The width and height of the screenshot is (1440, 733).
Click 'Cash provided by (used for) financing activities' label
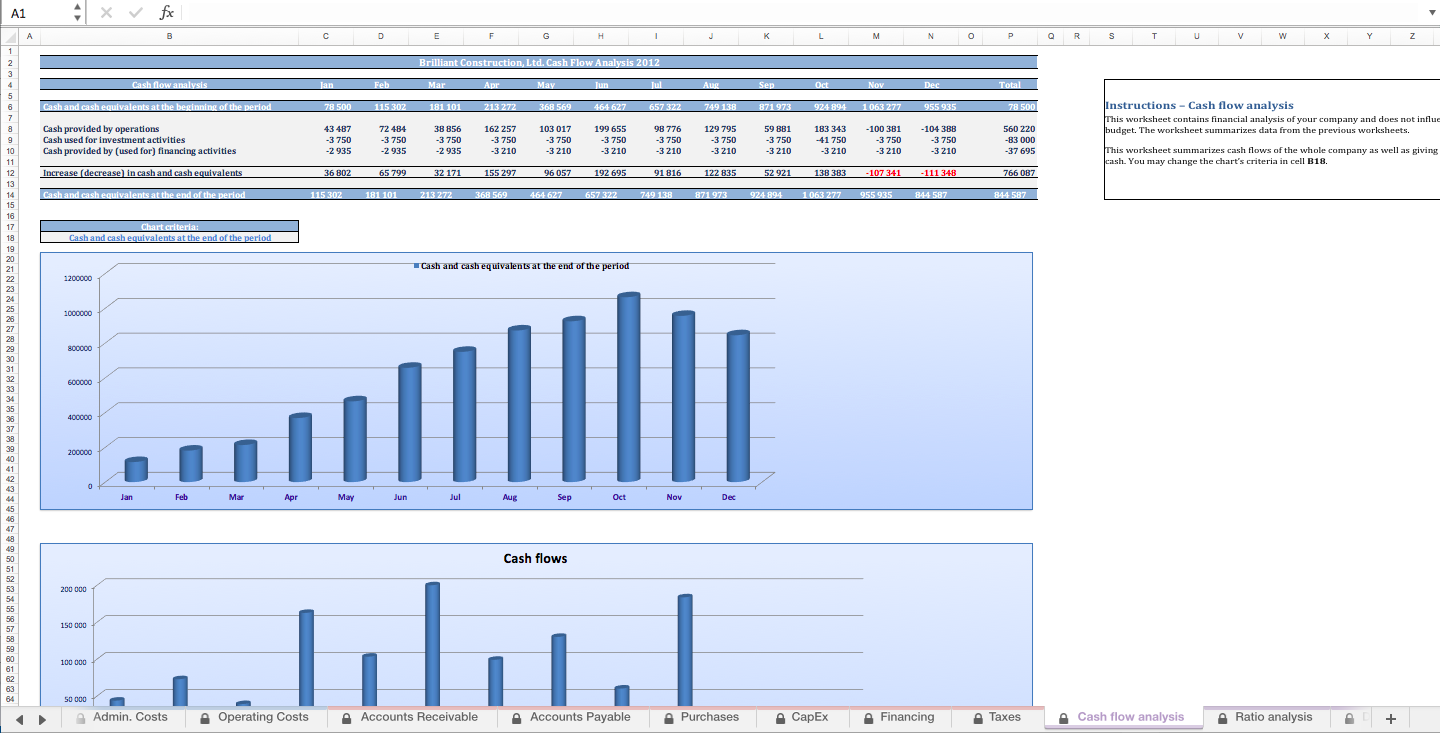click(139, 151)
